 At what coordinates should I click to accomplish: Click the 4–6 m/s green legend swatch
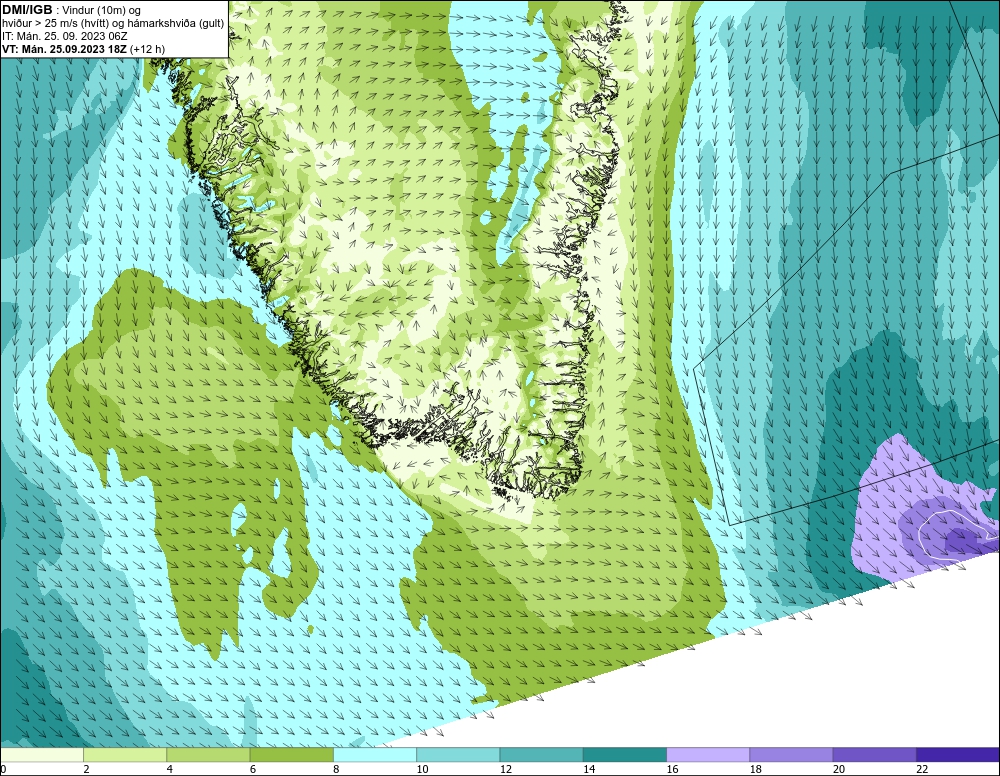coord(209,755)
